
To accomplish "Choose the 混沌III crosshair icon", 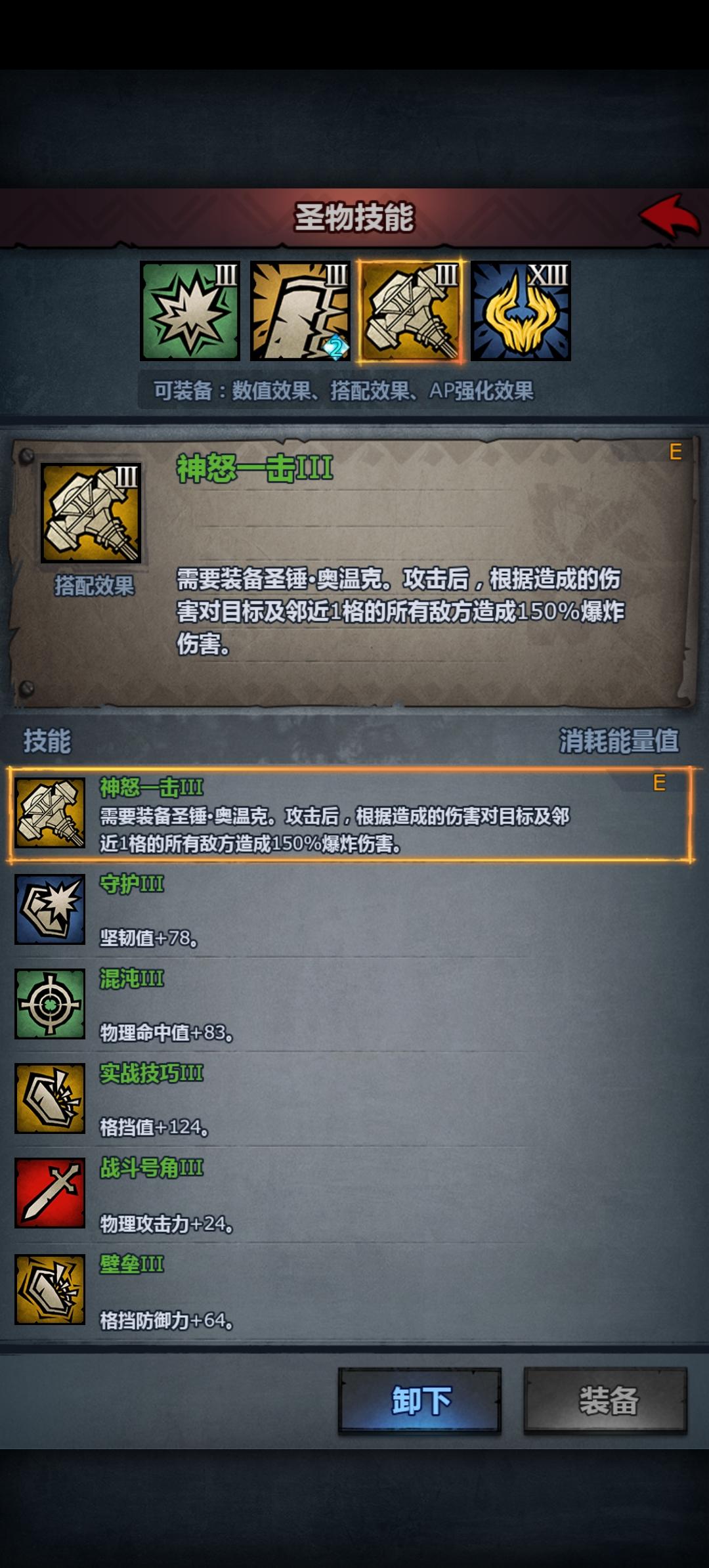I will [x=50, y=1004].
